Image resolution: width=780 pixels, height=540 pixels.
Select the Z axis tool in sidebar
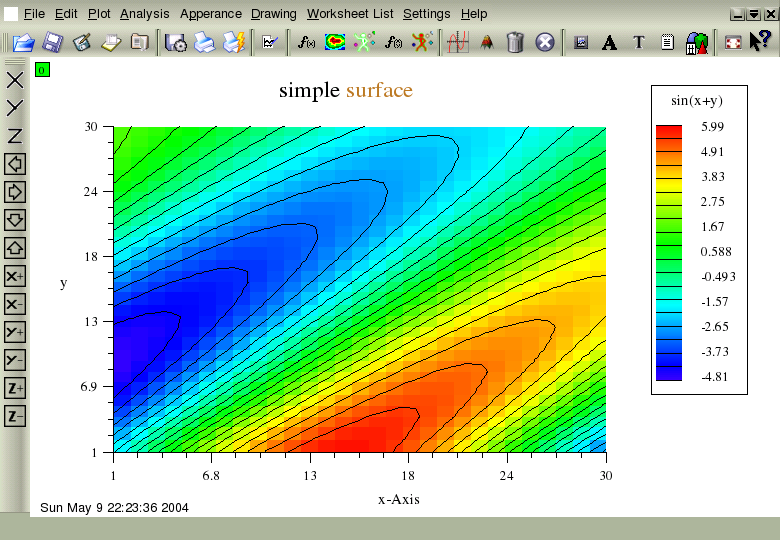(x=15, y=136)
